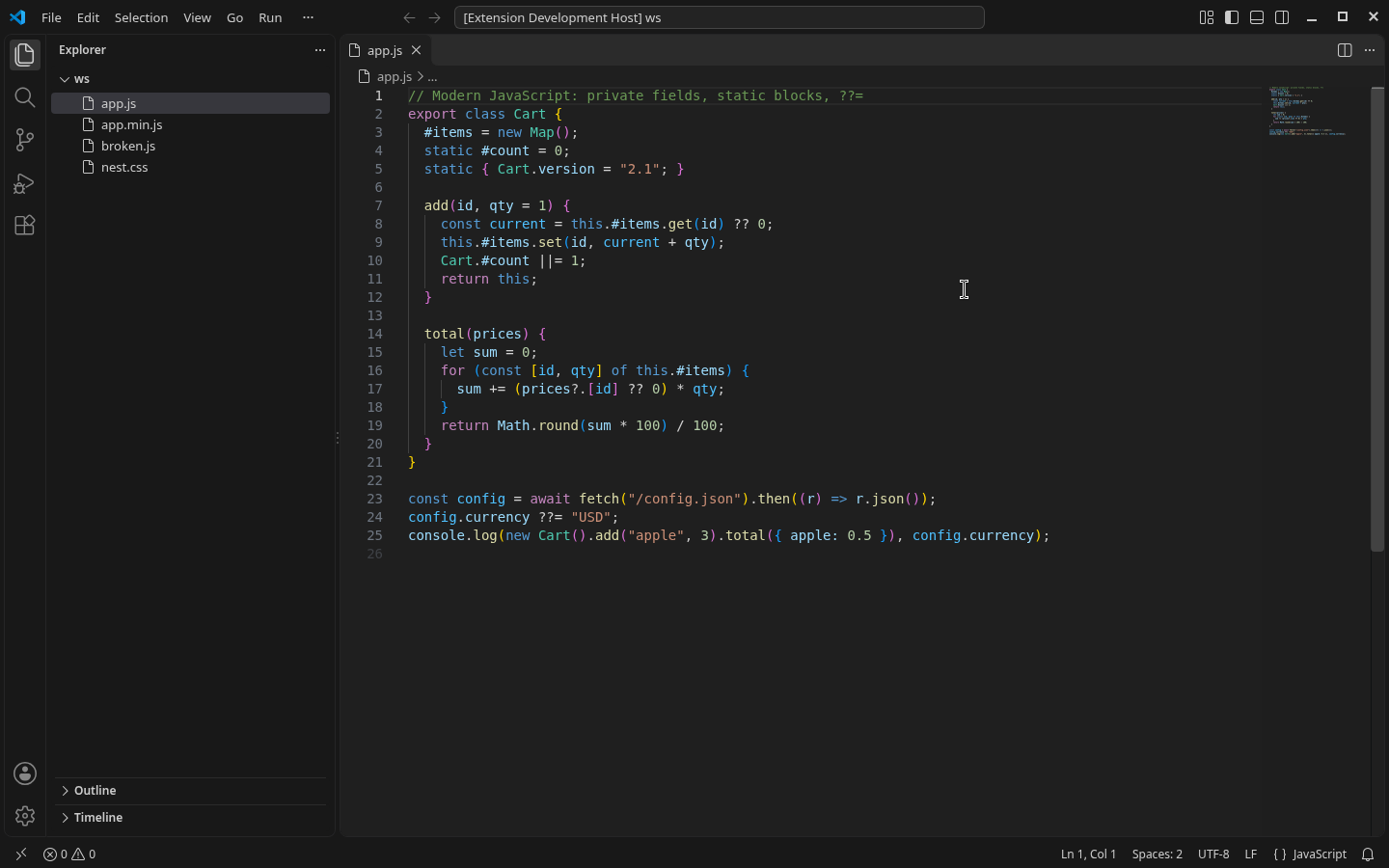Click the editor vertical scrollbar thumb
Image resolution: width=1389 pixels, height=868 pixels.
point(1377,319)
